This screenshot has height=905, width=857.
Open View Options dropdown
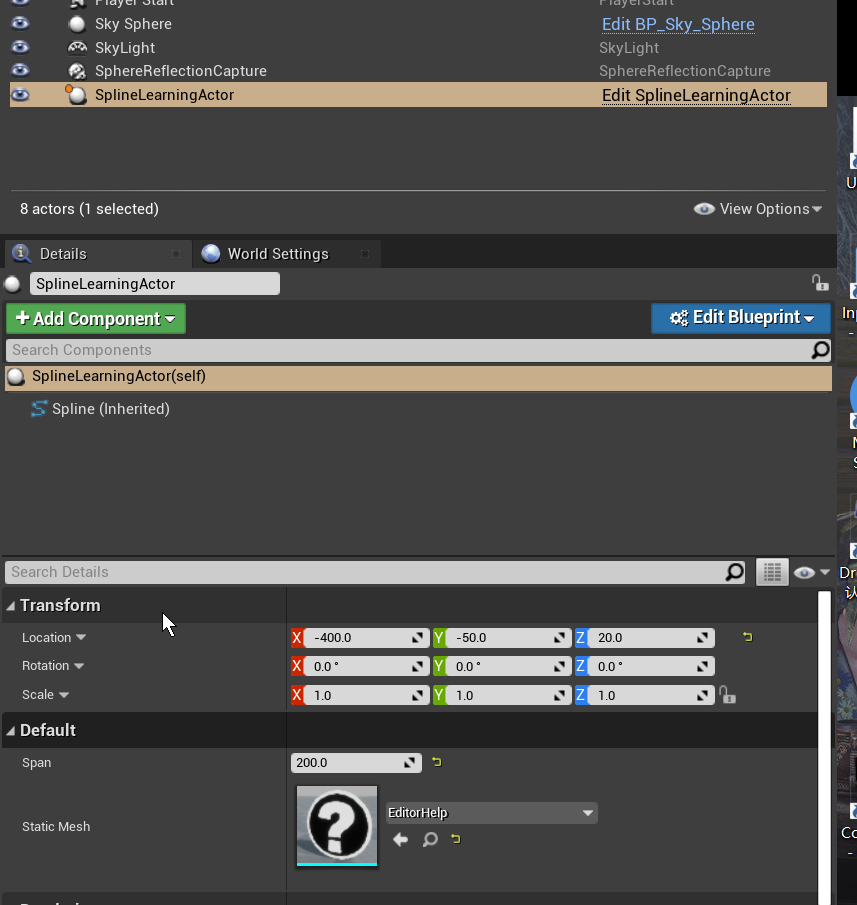(758, 209)
